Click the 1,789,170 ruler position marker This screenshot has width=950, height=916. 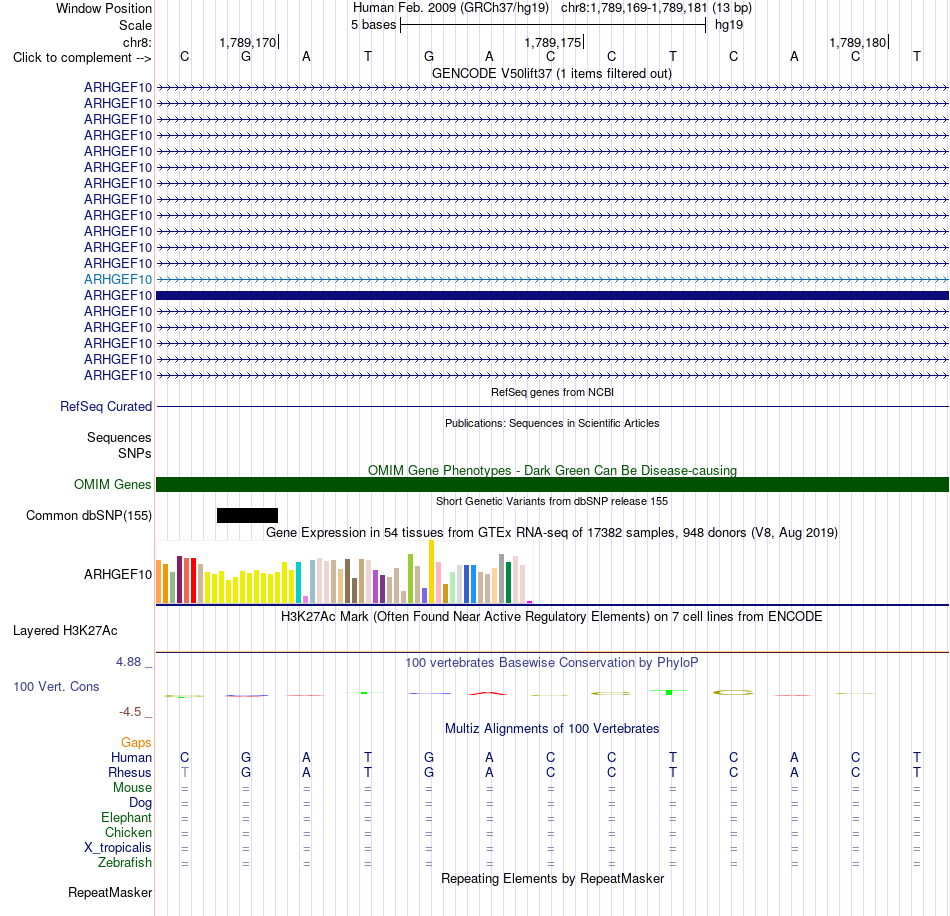tap(248, 42)
